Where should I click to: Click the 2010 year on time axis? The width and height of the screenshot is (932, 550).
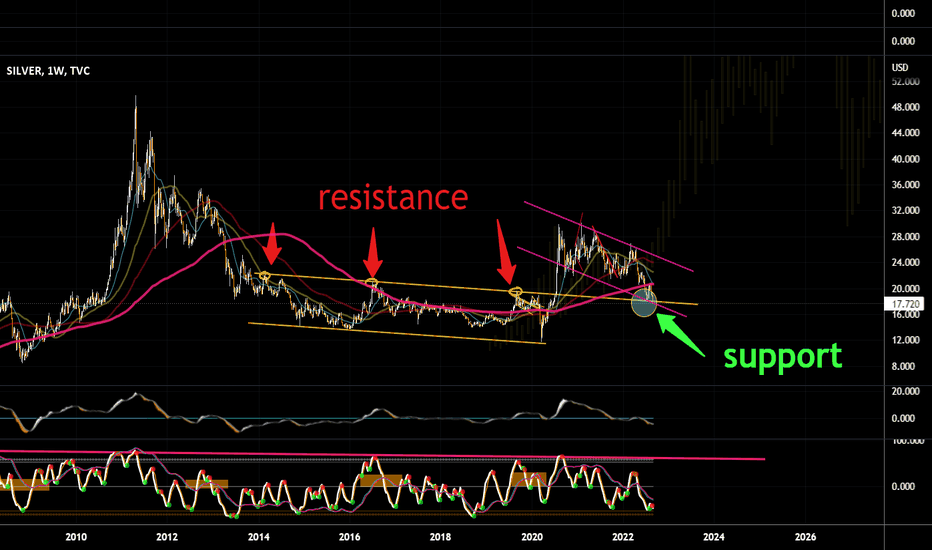pos(76,537)
